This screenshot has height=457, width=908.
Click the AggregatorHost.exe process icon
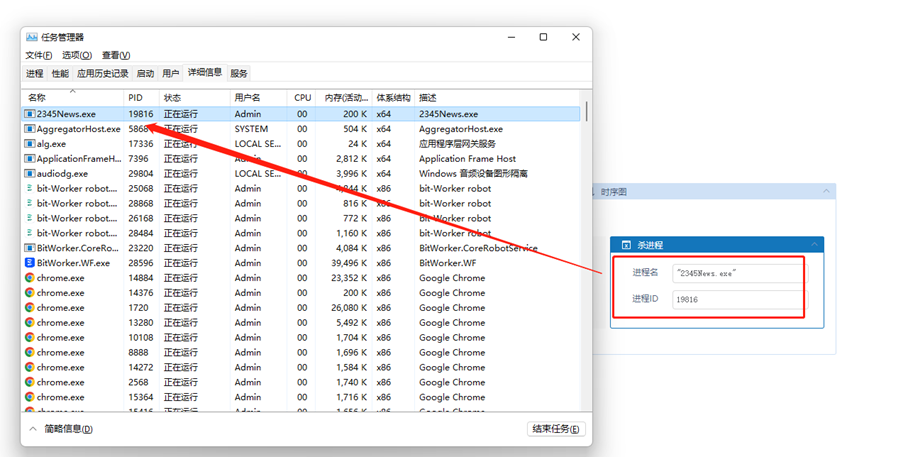click(30, 129)
